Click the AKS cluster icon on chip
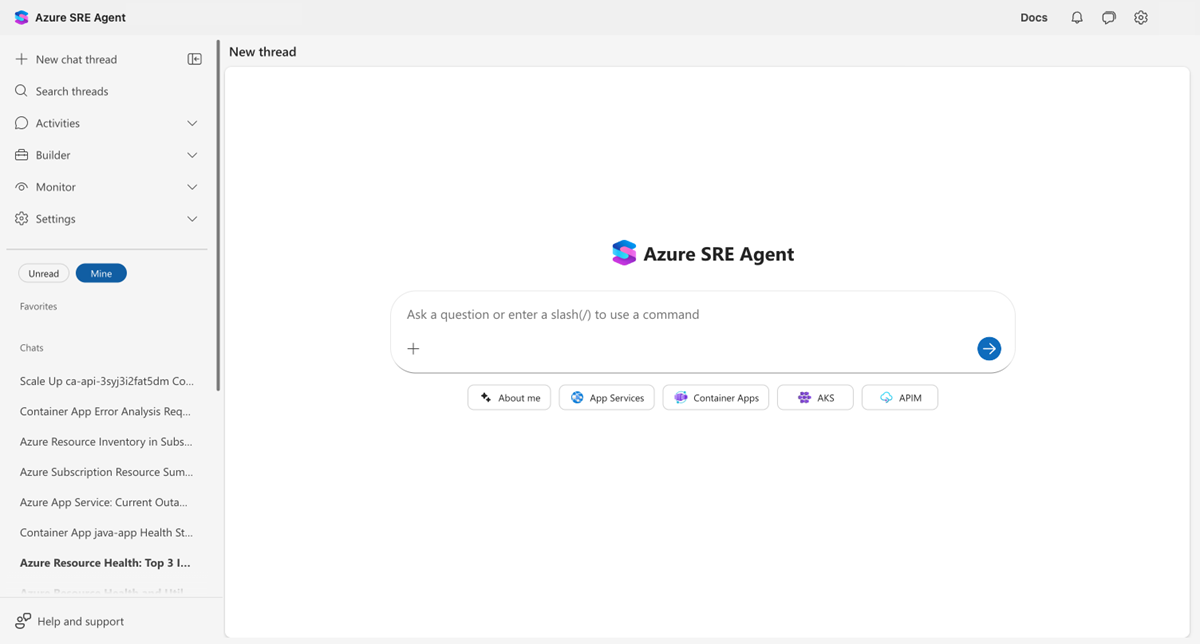The image size is (1200, 644). (804, 398)
